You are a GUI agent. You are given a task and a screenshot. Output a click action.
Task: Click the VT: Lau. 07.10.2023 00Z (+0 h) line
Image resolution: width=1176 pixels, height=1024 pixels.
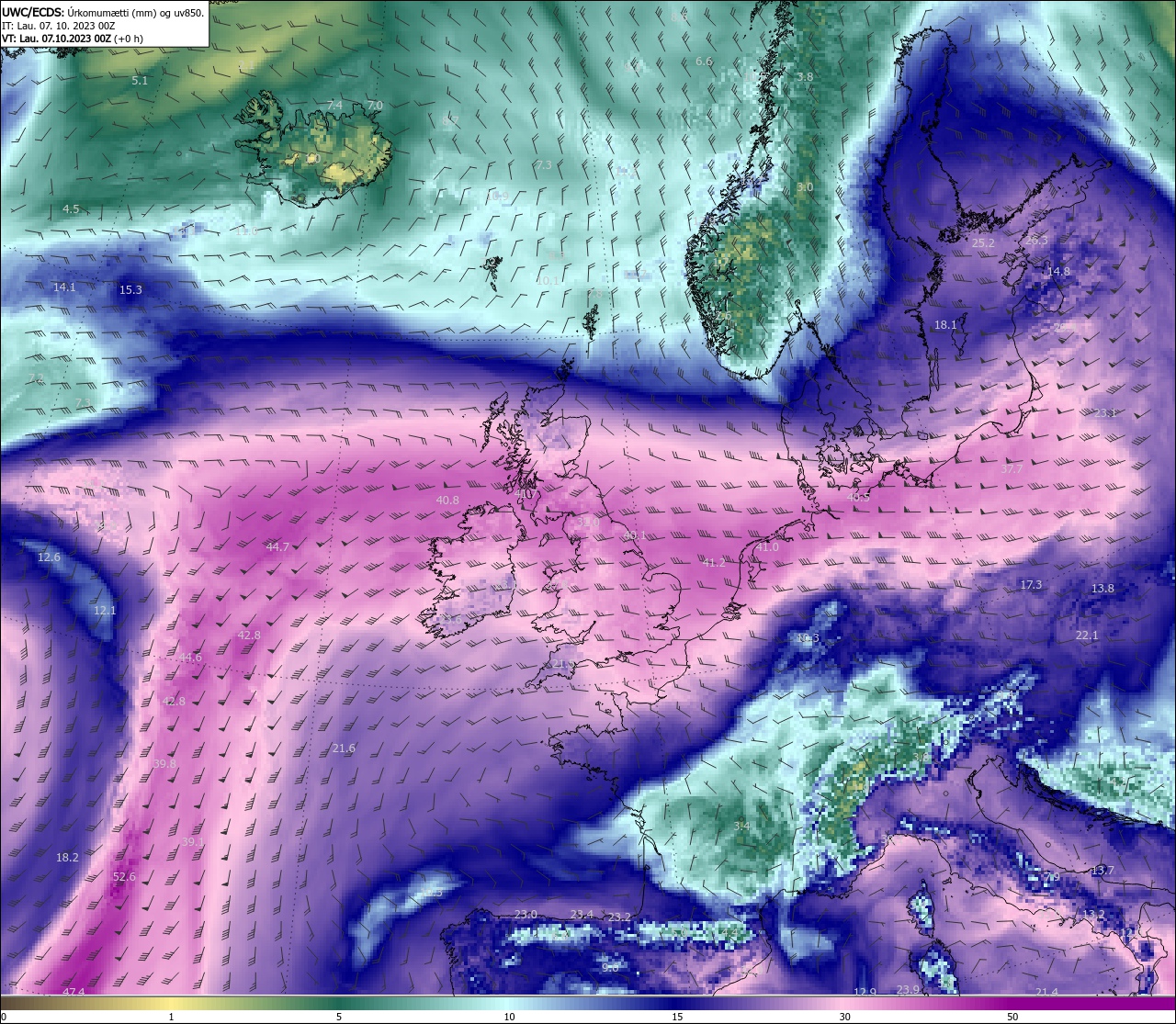[x=72, y=39]
